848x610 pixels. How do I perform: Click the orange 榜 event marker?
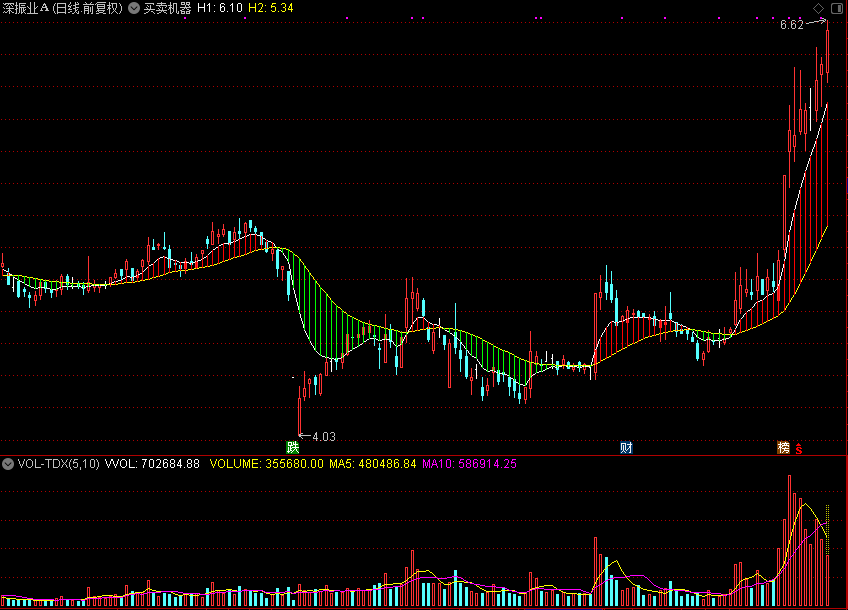[x=784, y=447]
